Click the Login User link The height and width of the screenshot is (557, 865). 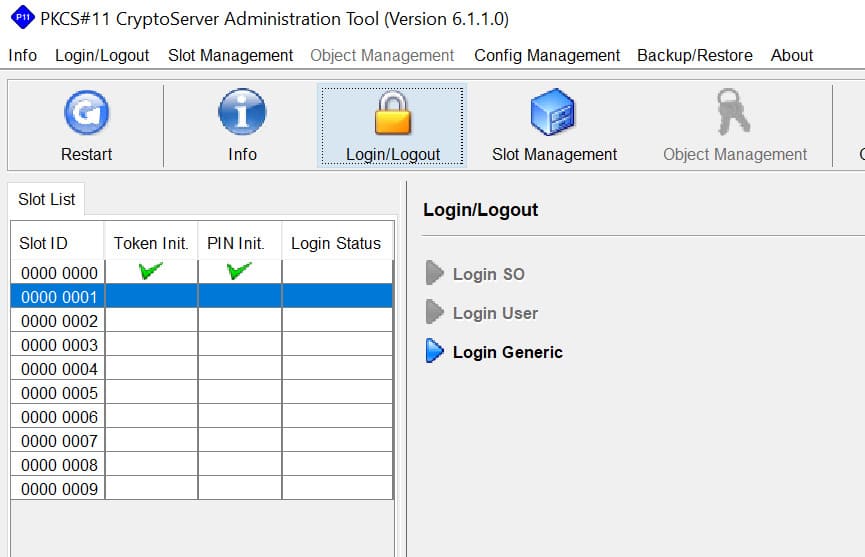[x=495, y=313]
